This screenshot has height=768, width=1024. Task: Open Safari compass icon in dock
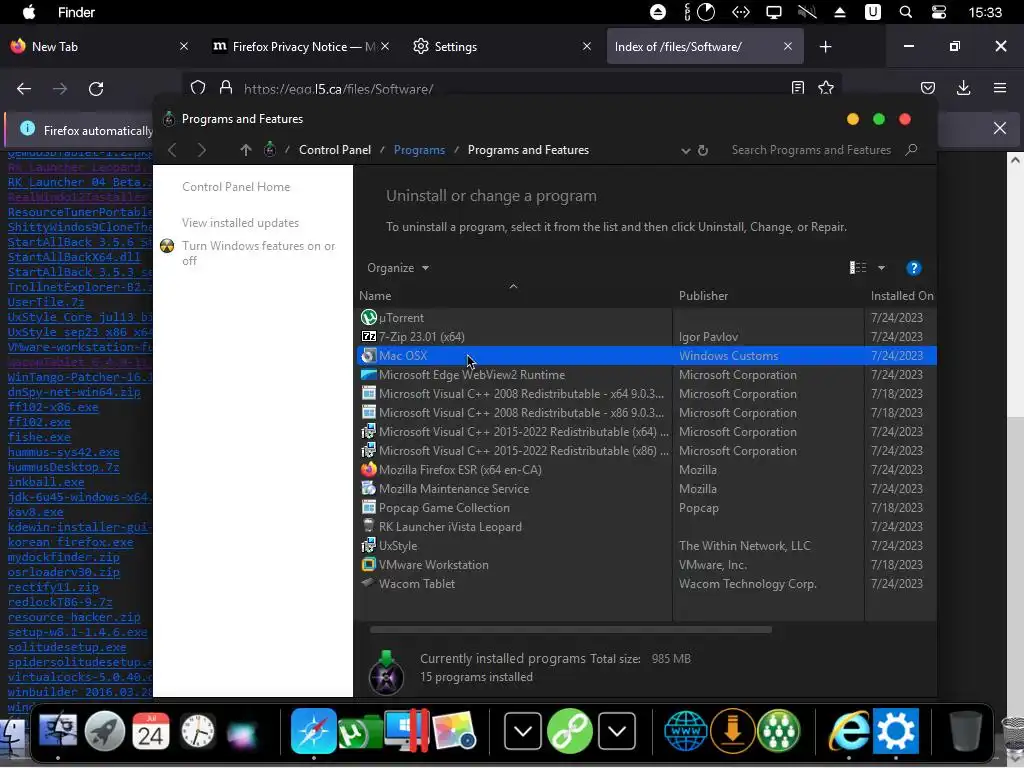click(x=313, y=731)
